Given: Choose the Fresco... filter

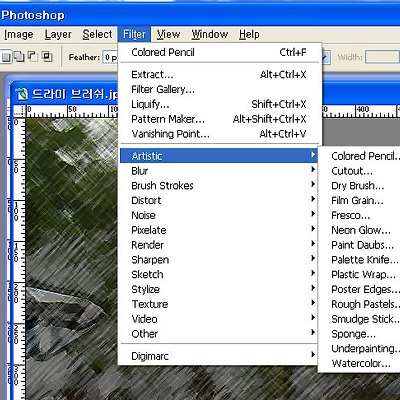Looking at the screenshot, I should [x=360, y=215].
